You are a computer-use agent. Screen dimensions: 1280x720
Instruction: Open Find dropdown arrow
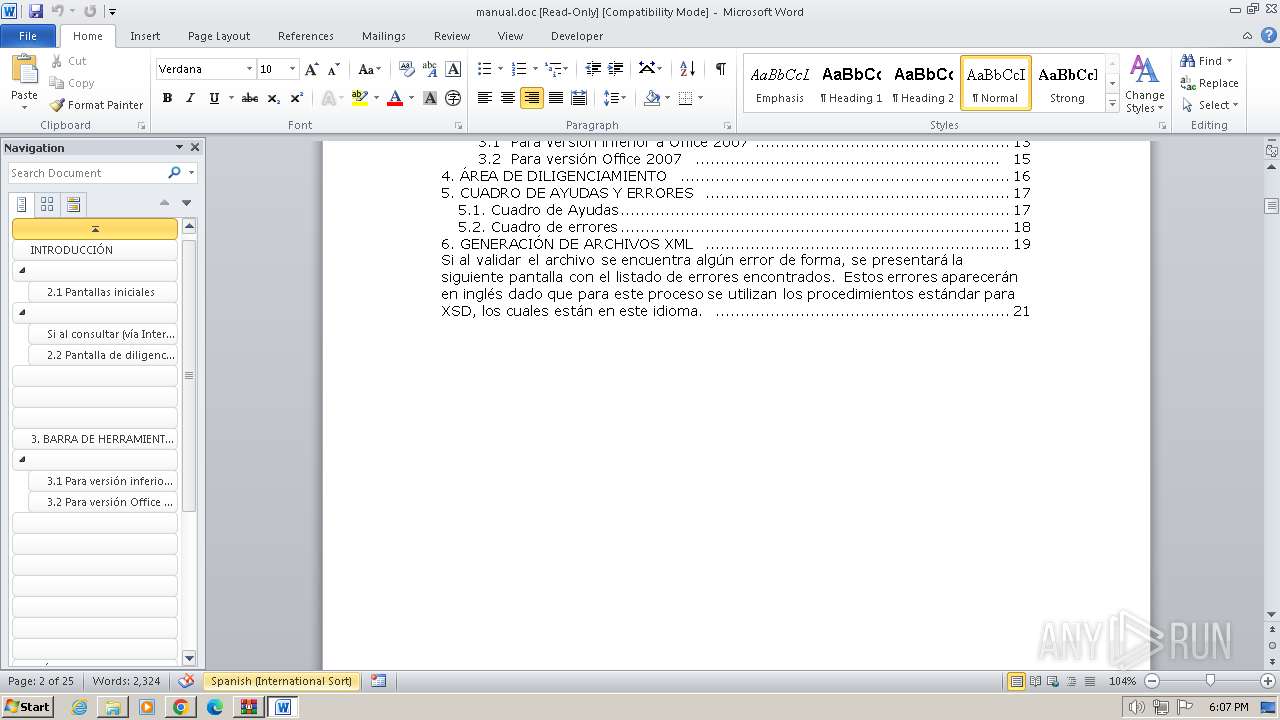(x=1230, y=61)
